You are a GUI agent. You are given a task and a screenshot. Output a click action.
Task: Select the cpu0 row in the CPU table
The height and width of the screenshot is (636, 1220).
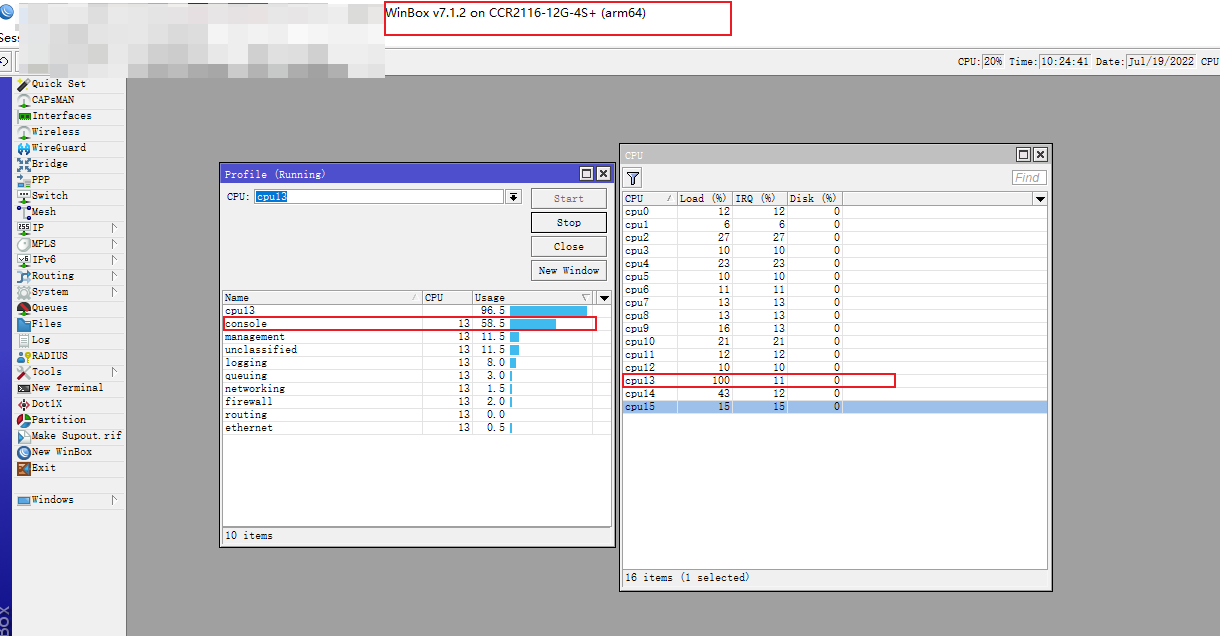(x=835, y=212)
